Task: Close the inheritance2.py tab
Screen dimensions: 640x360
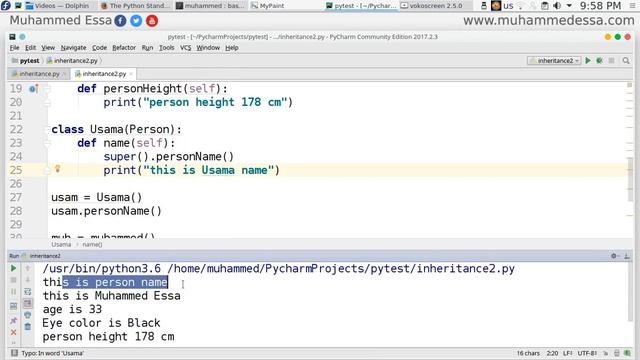Action: 131,74
